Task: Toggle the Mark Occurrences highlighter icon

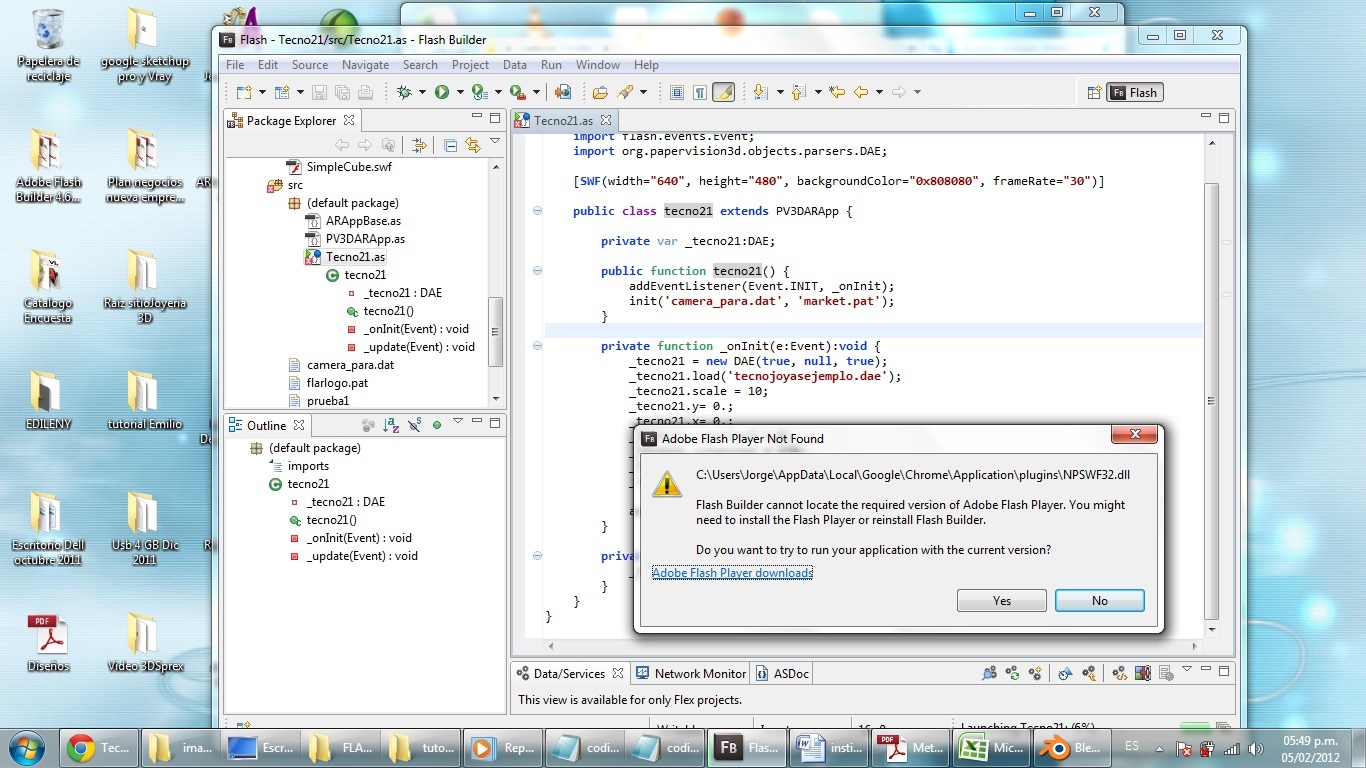Action: [723, 92]
